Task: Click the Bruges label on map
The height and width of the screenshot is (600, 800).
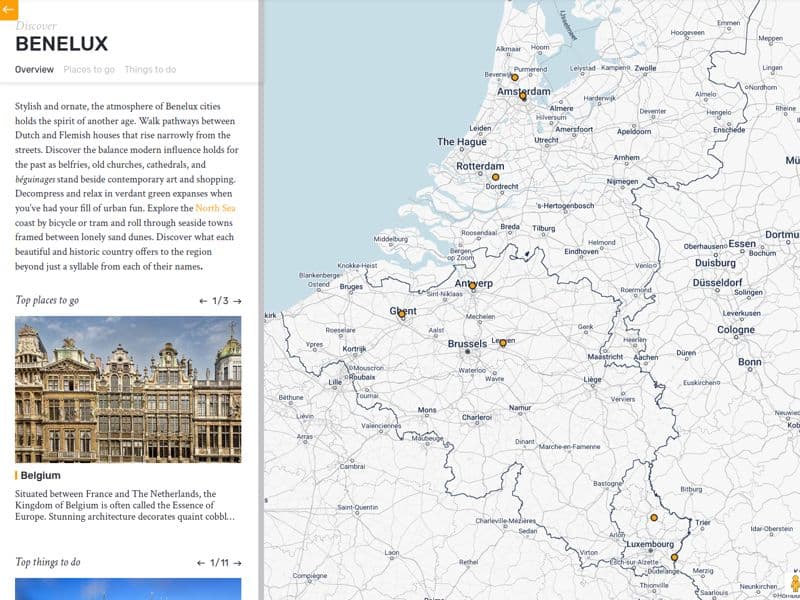Action: (351, 287)
